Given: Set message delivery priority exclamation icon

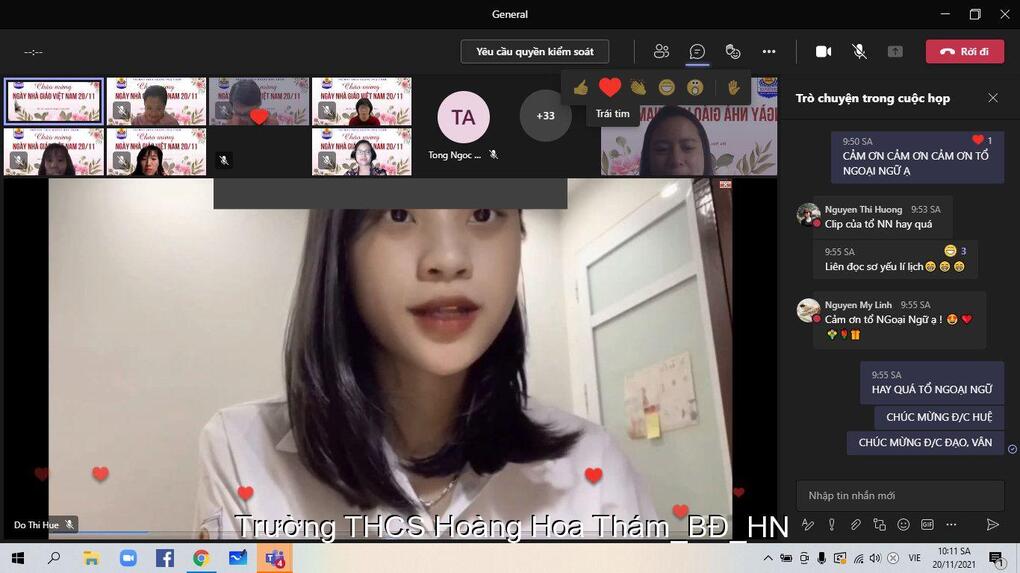Looking at the screenshot, I should (x=831, y=524).
